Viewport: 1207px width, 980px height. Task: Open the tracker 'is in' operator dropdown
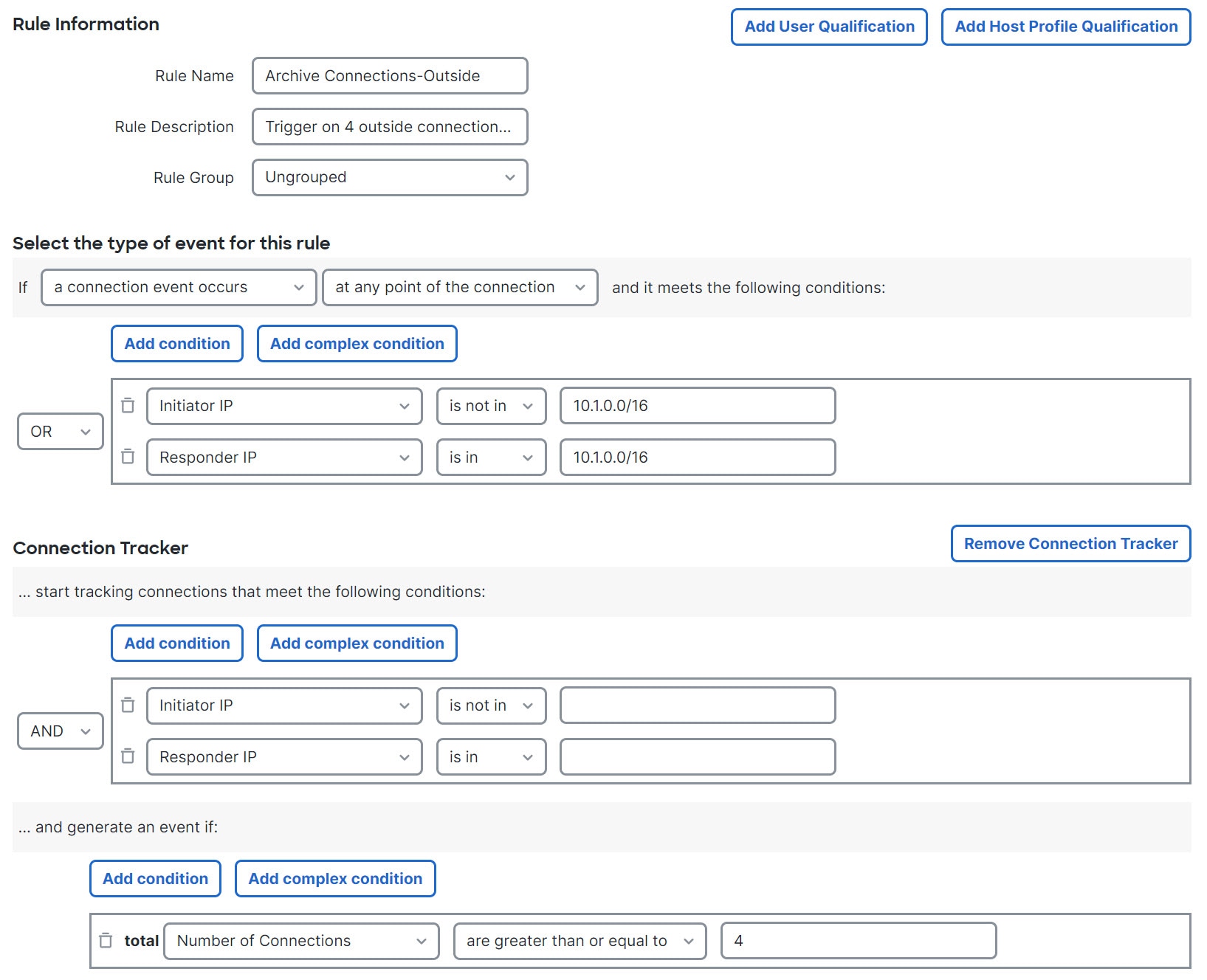tap(492, 757)
